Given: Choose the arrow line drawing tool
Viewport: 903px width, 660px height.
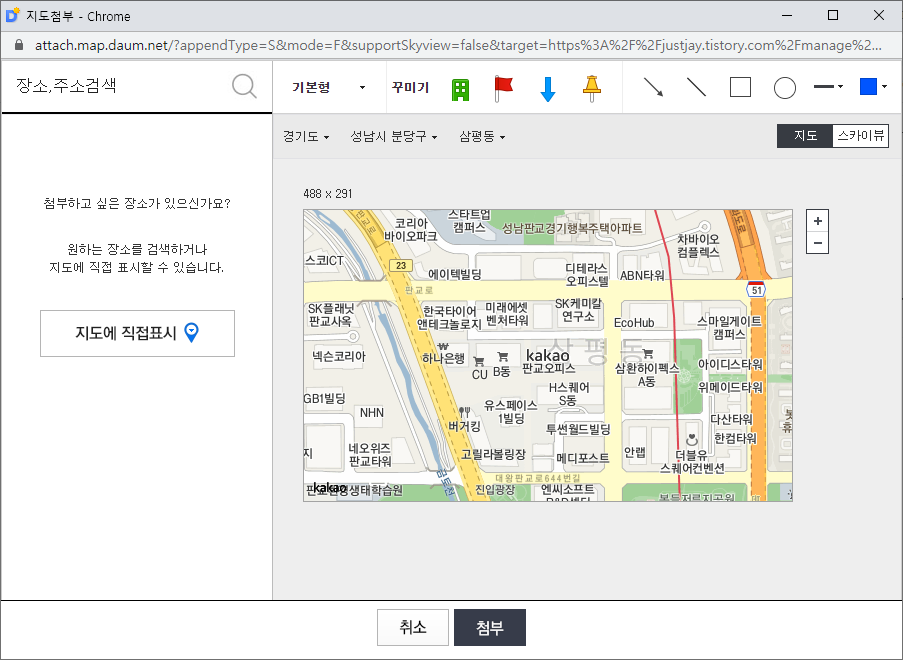Looking at the screenshot, I should (x=653, y=88).
